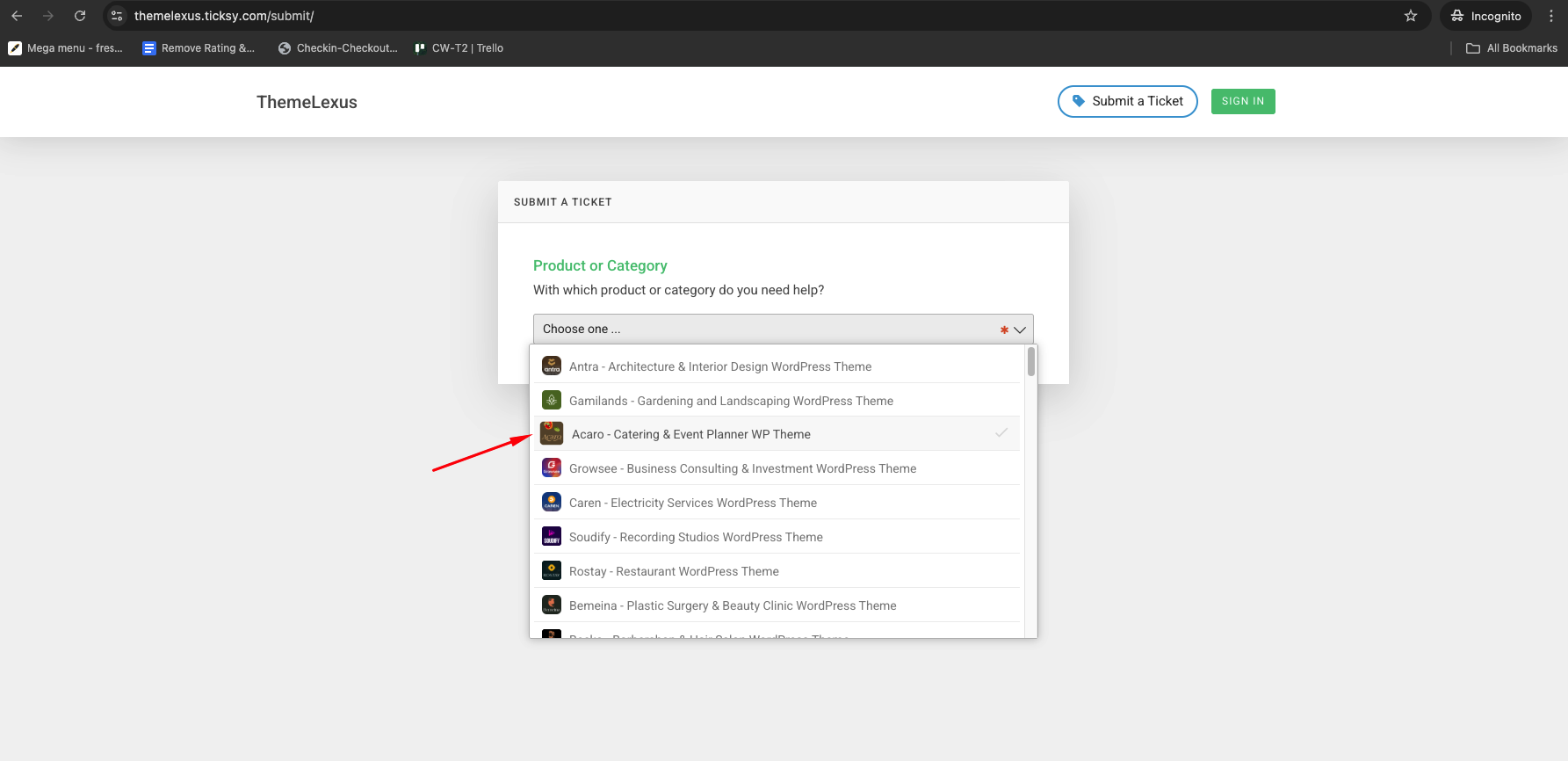Select Antra Architecture & Interior Design theme
Screen dimensions: 1568x761
pyautogui.click(x=776, y=366)
